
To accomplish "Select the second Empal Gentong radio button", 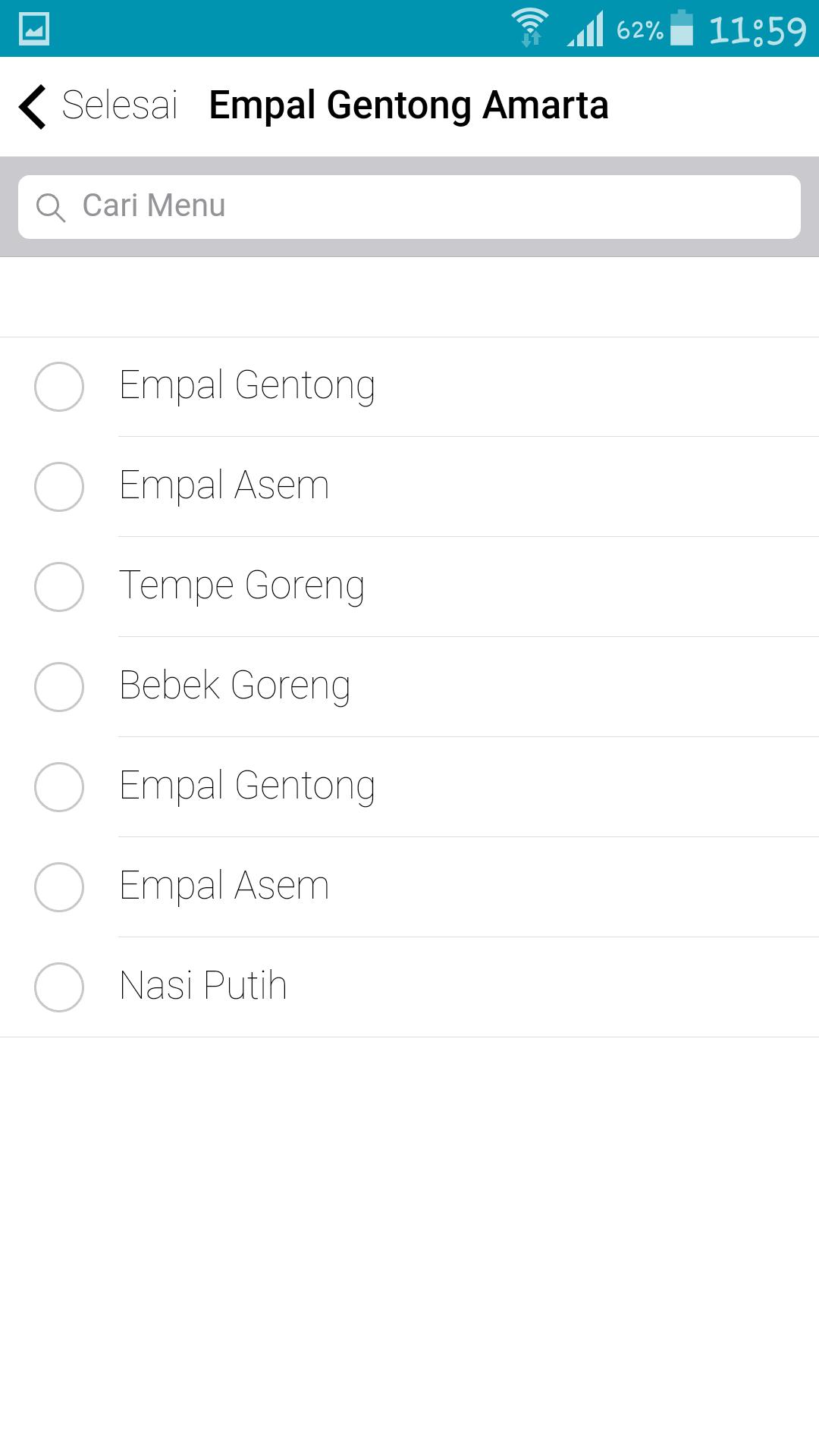I will tap(59, 787).
